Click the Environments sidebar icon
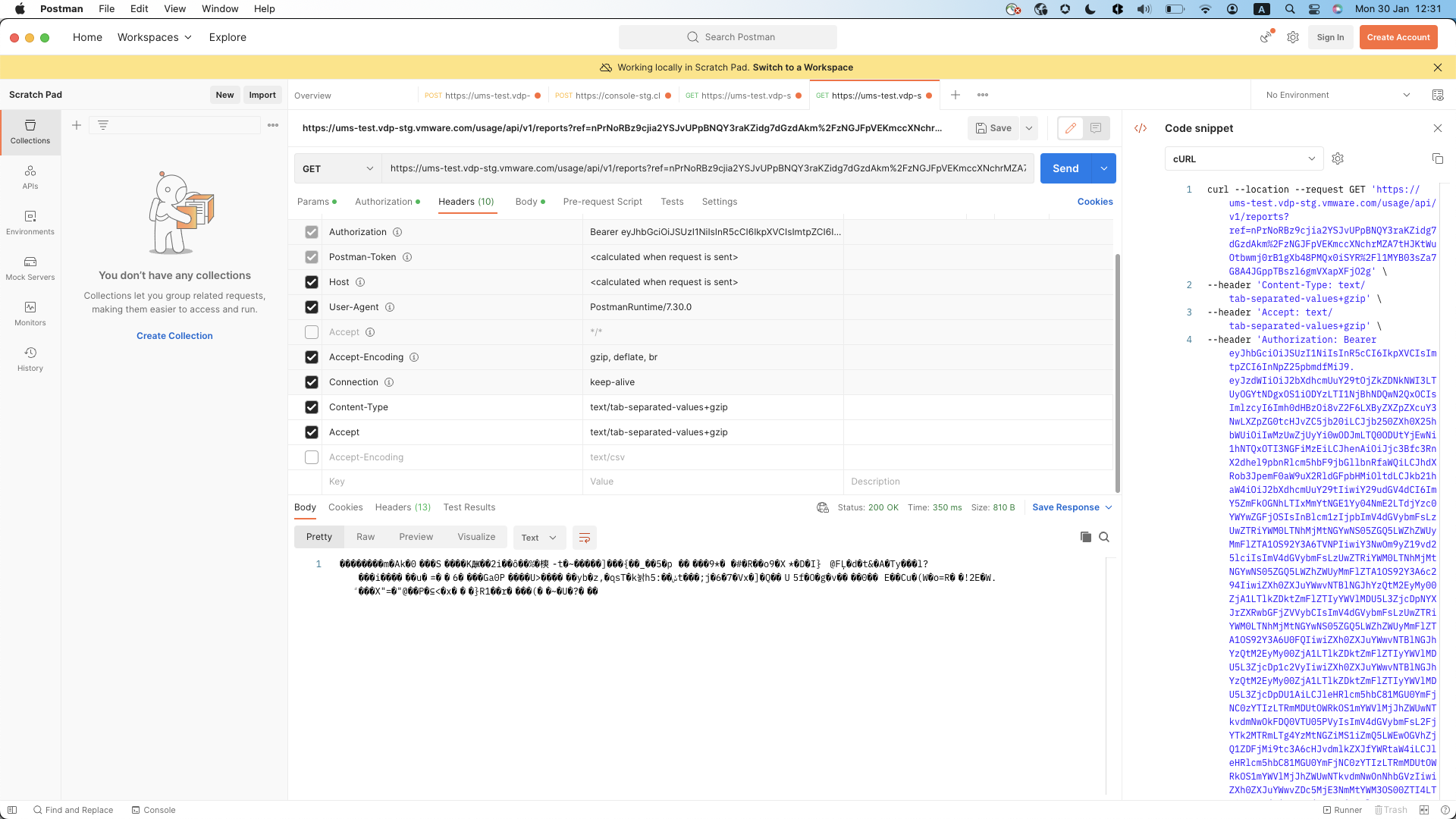 pos(30,222)
